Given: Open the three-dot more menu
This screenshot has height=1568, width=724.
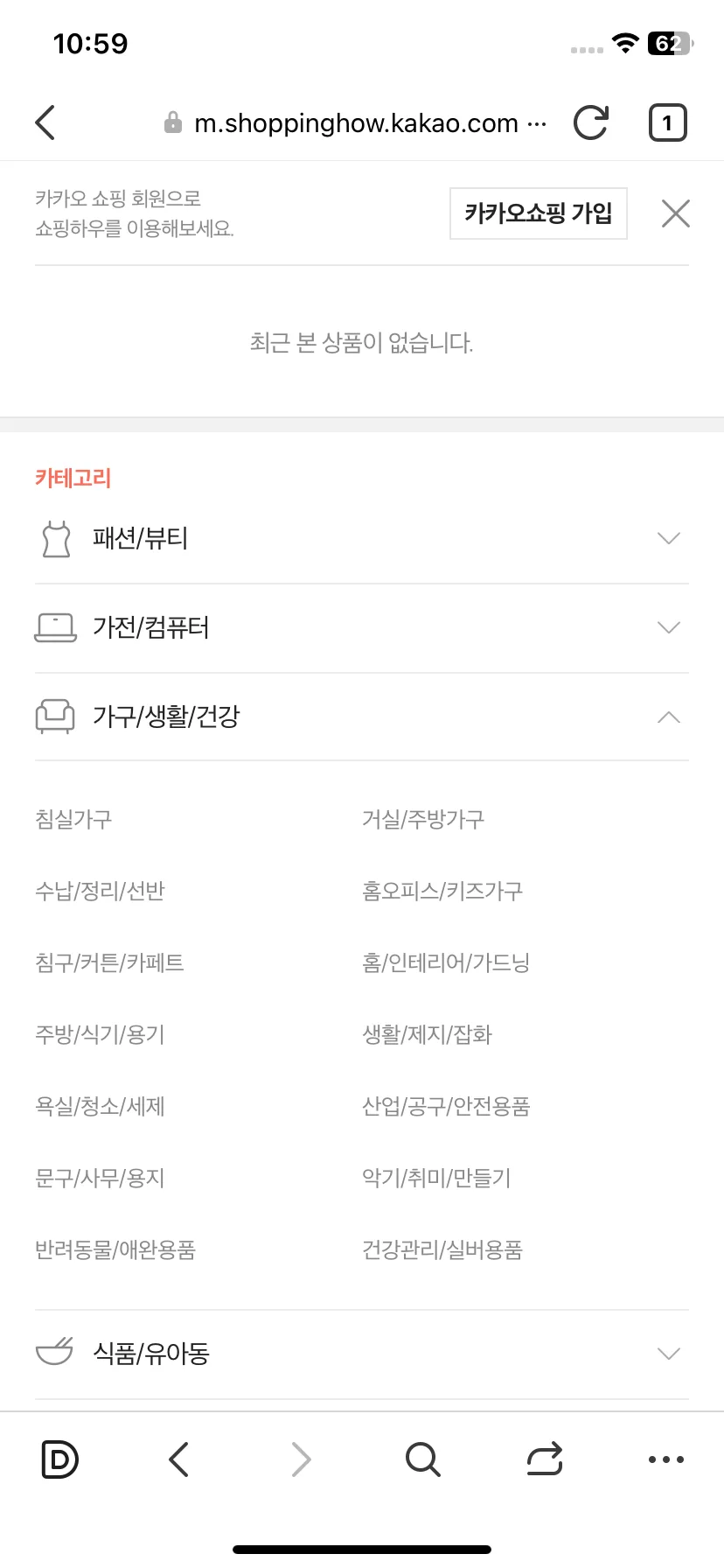Looking at the screenshot, I should [666, 1459].
